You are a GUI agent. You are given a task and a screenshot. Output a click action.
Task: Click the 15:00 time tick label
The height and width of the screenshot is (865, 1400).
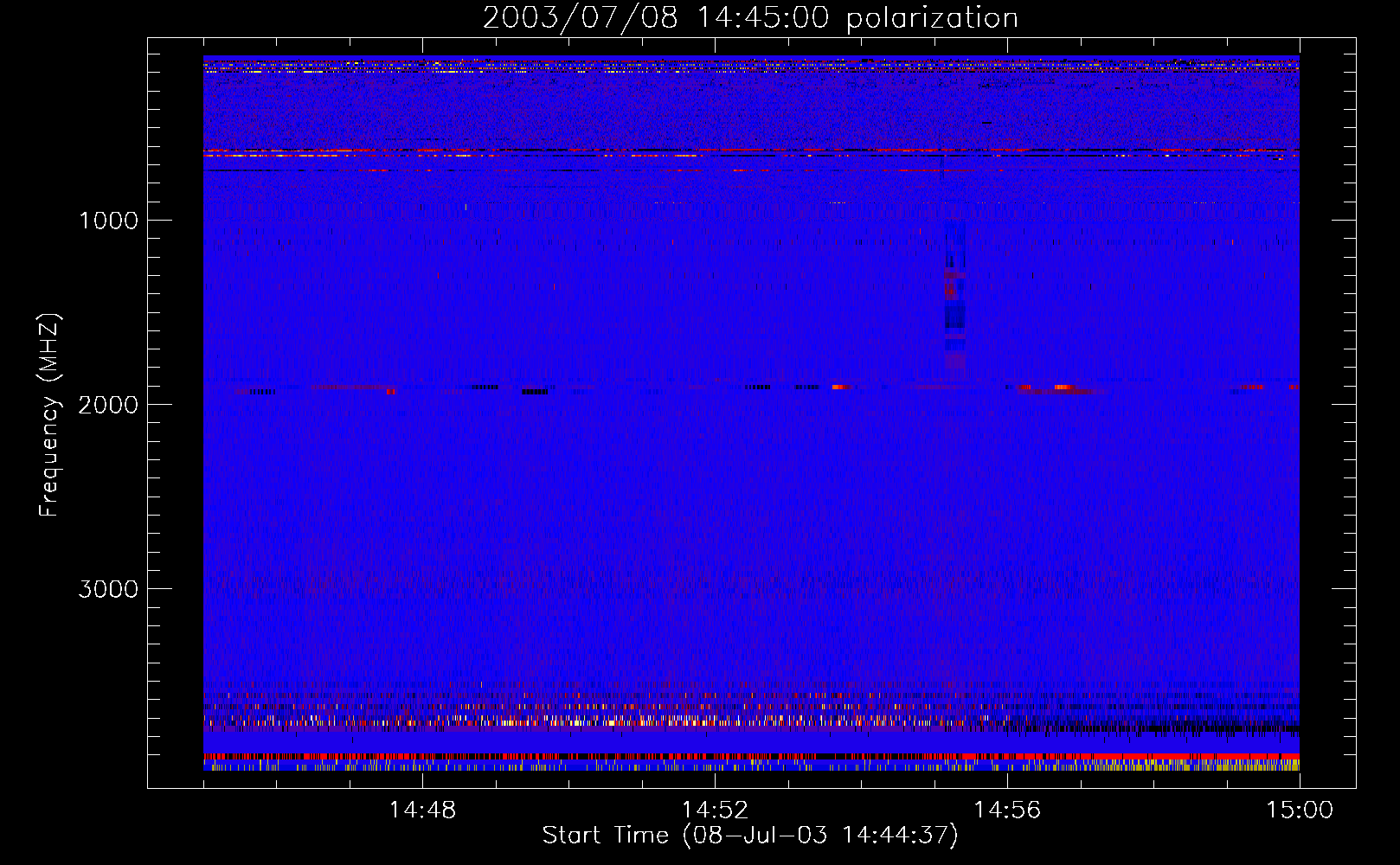(x=1300, y=811)
